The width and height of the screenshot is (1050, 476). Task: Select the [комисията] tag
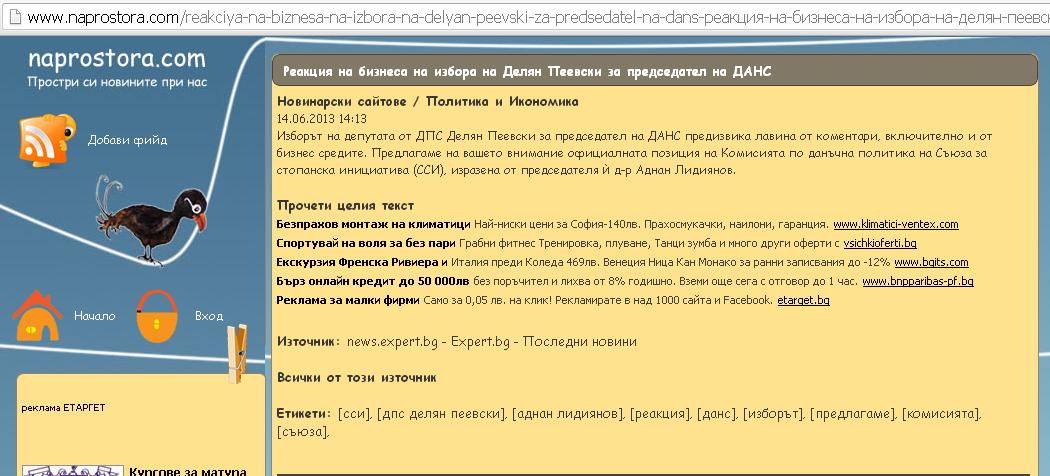pyautogui.click(x=942, y=414)
